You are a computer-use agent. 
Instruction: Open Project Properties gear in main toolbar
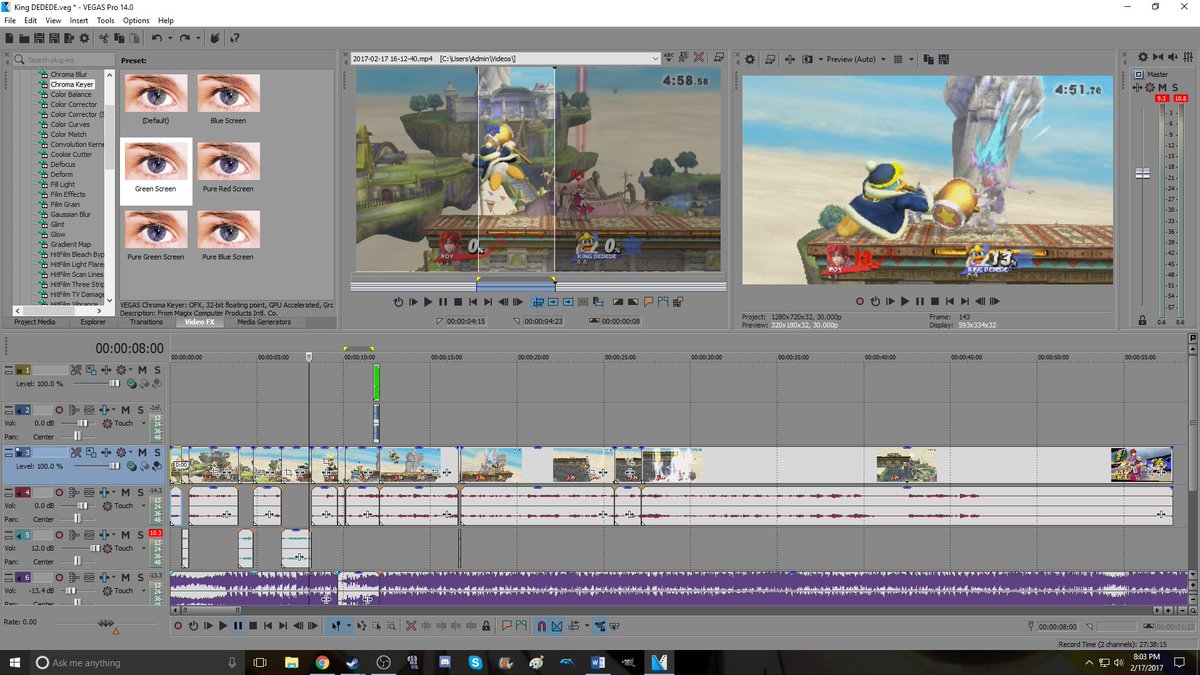tap(84, 38)
